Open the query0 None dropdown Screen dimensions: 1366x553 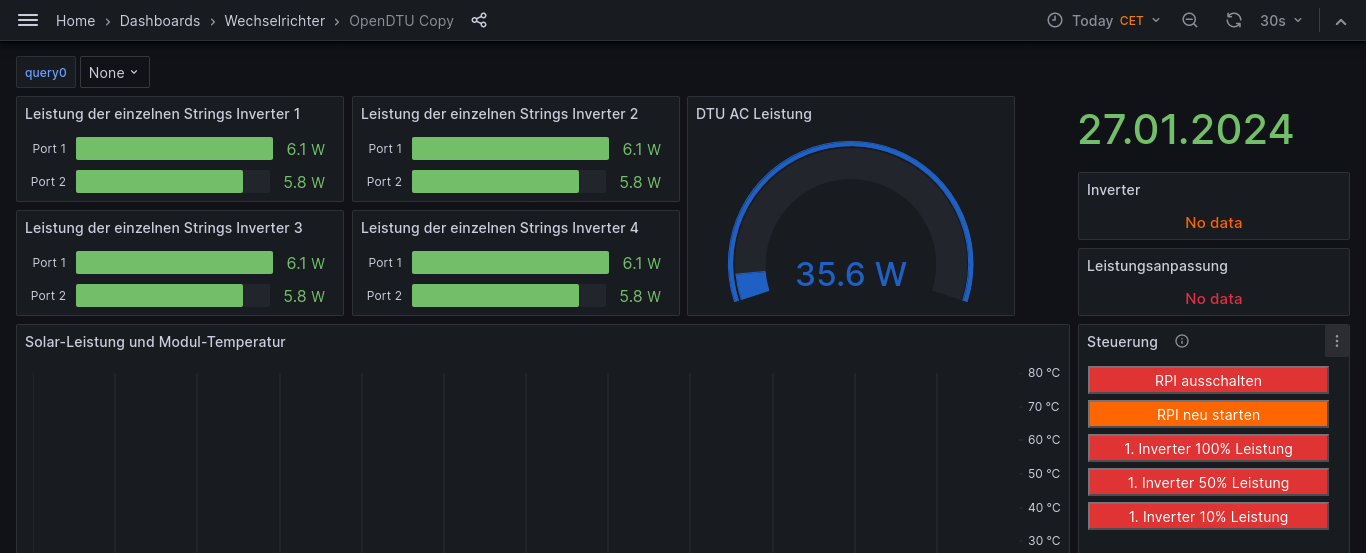[114, 73]
